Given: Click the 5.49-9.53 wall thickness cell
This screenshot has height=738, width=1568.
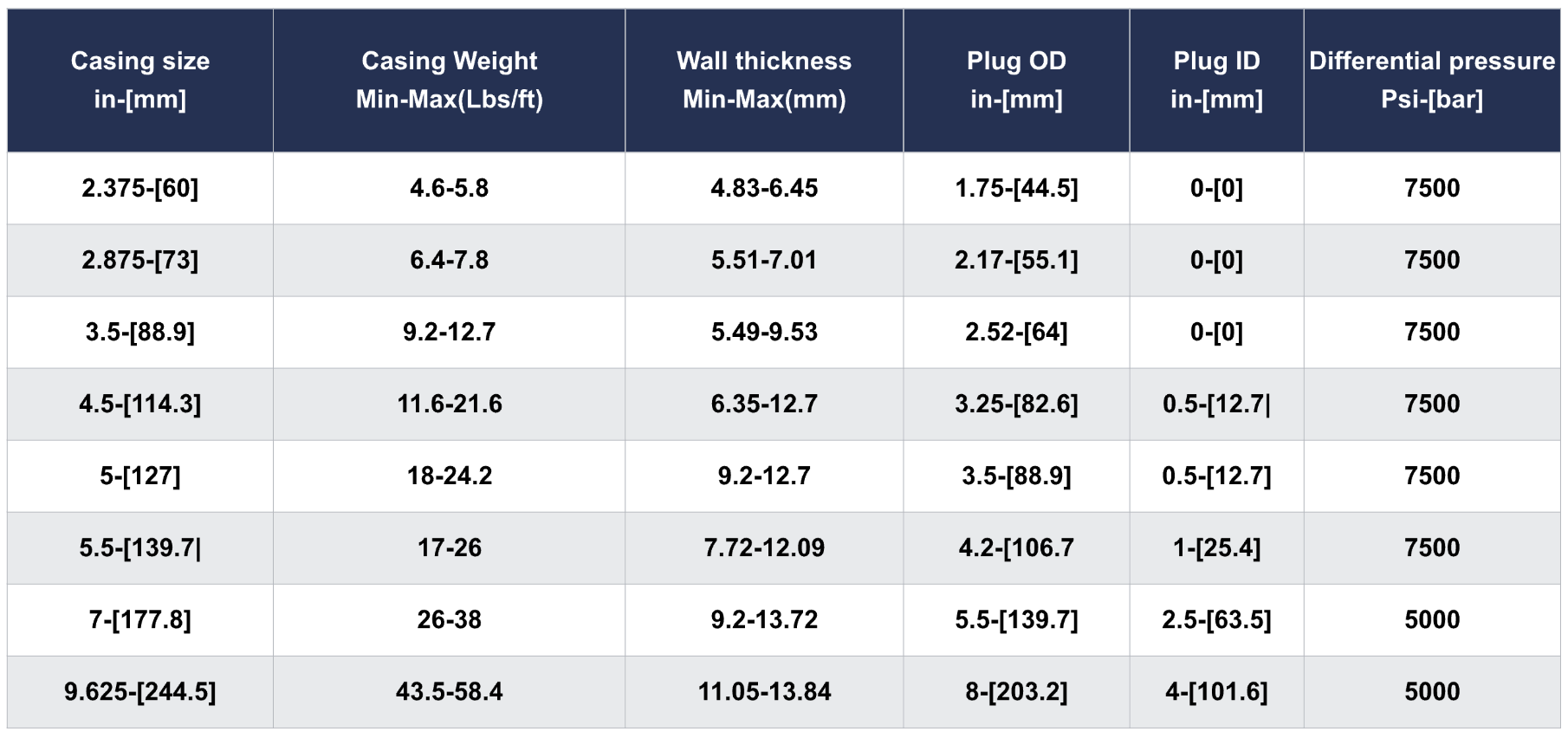Looking at the screenshot, I should coord(764,332).
